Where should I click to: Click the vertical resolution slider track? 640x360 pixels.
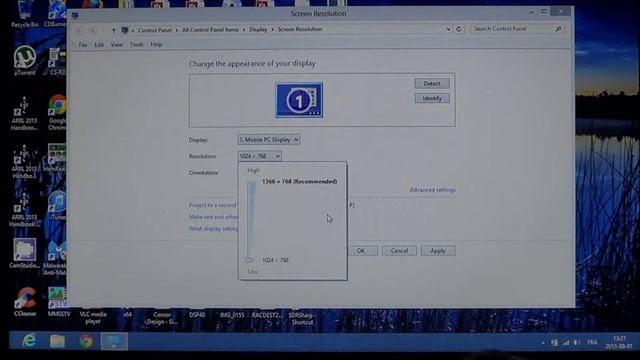click(x=251, y=220)
